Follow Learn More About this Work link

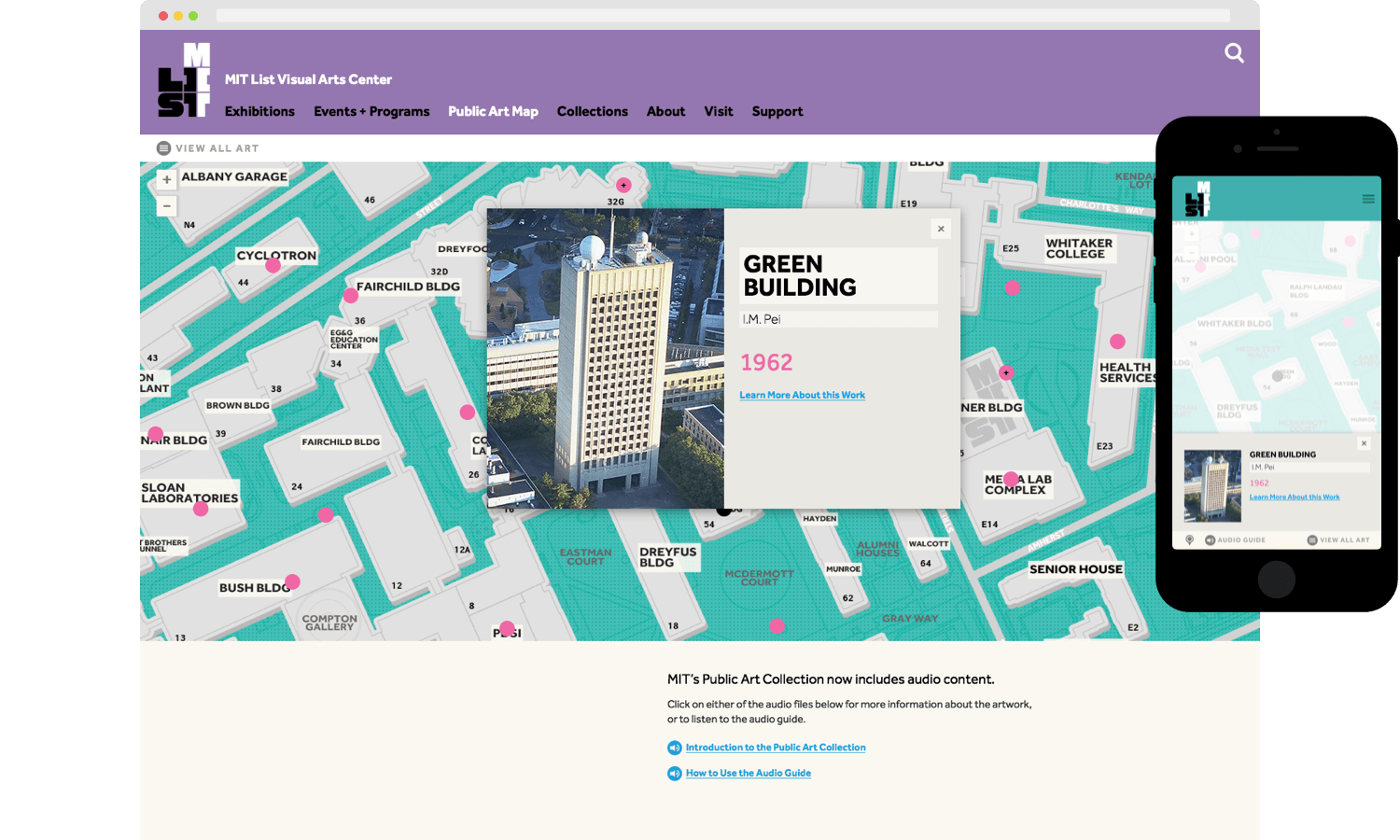click(803, 396)
